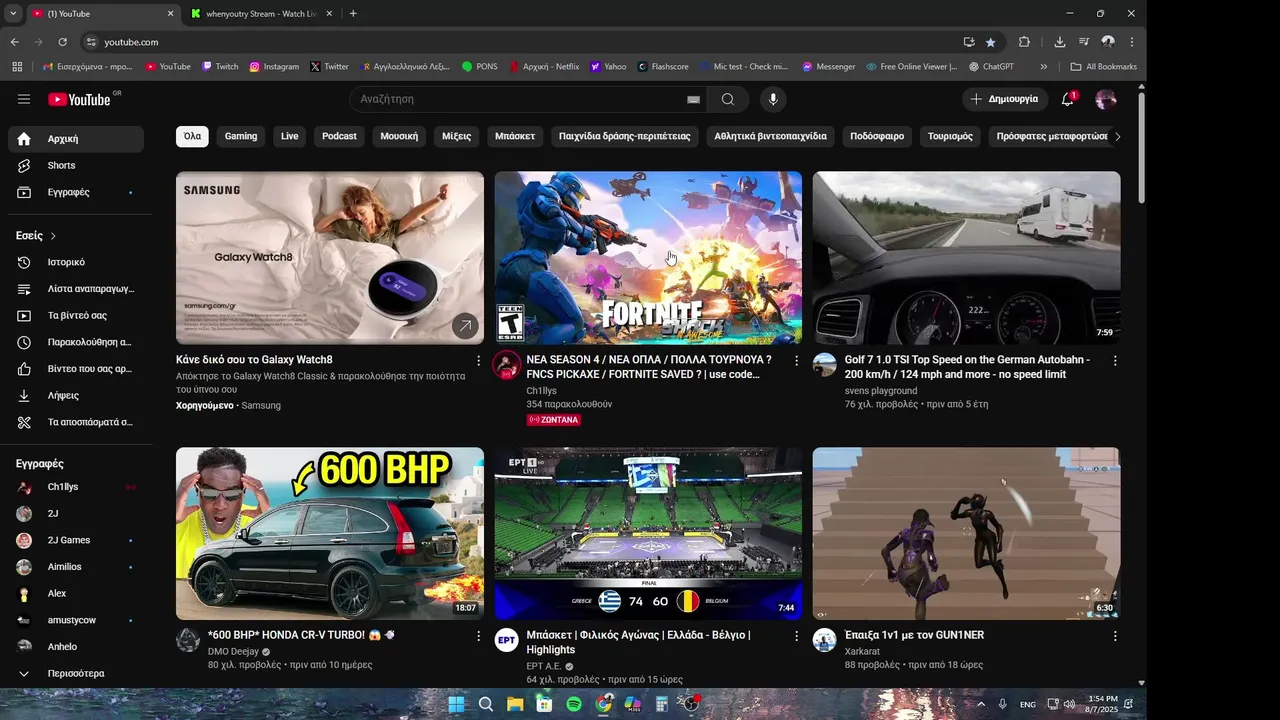
Task: Expand Περισσότερα in subscriptions list
Action: [x=76, y=673]
